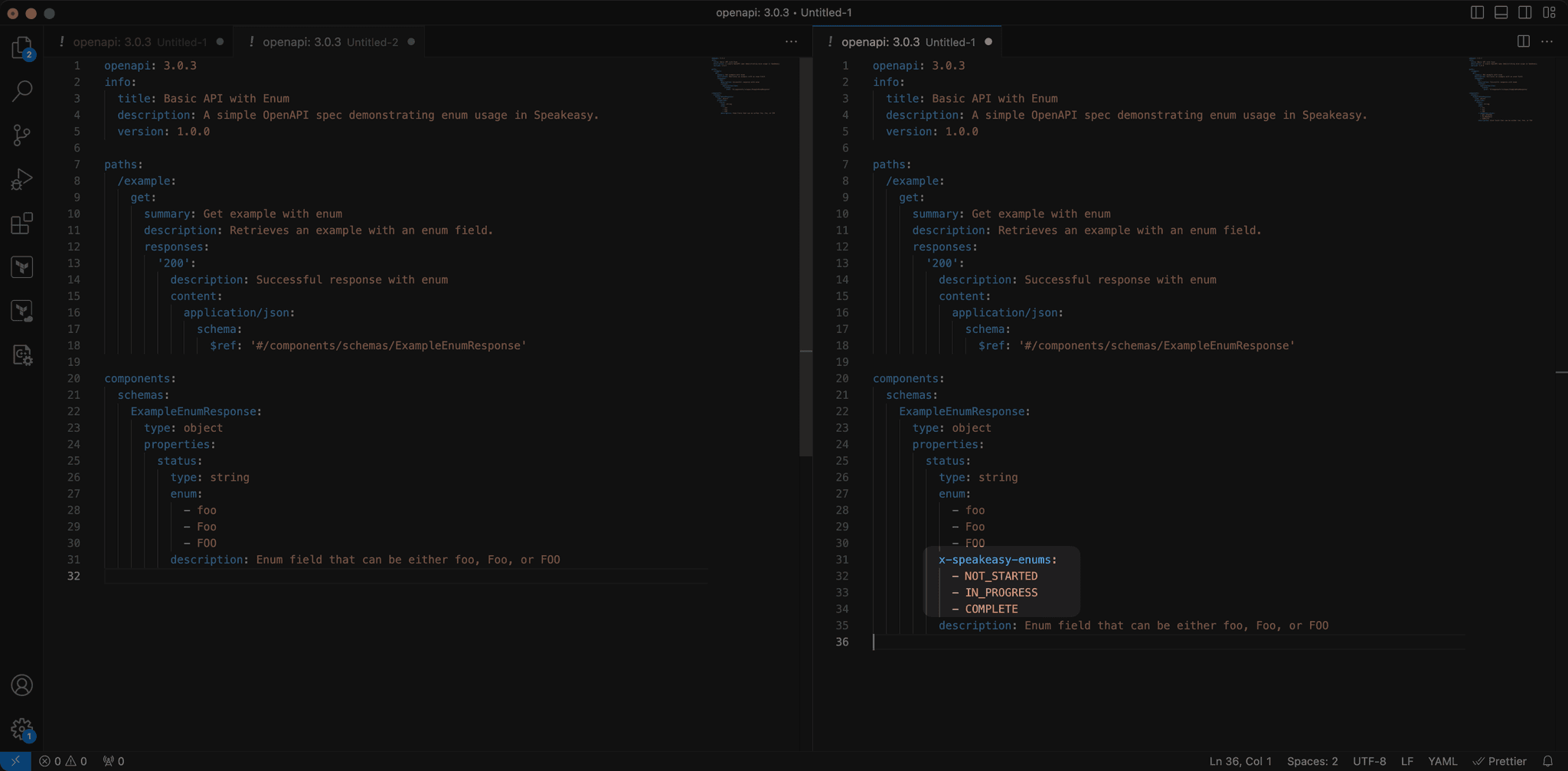Click the left editor minimap
Screen dimensions: 1568x771
point(746,85)
